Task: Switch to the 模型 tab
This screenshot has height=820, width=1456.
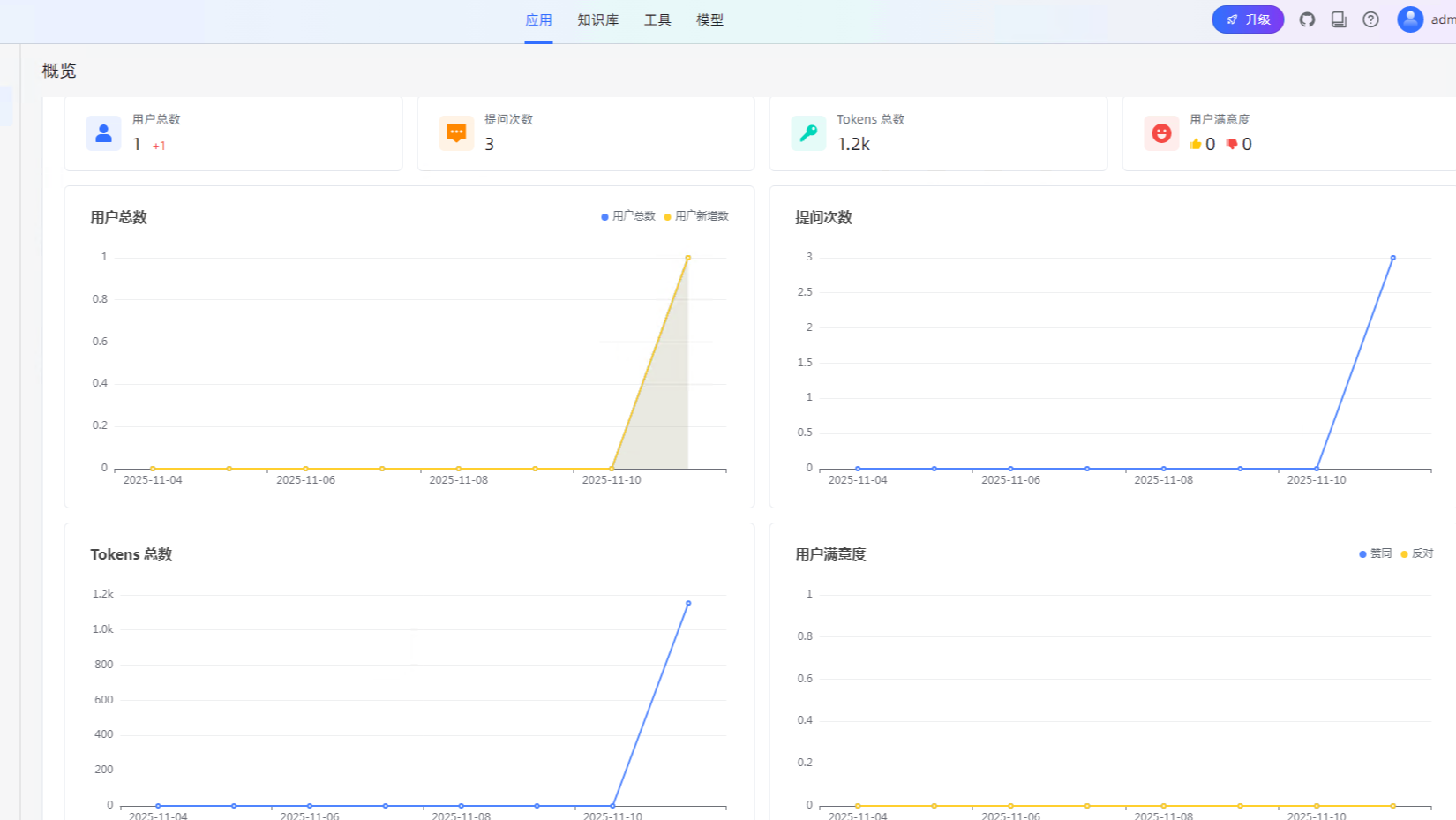Action: (709, 19)
